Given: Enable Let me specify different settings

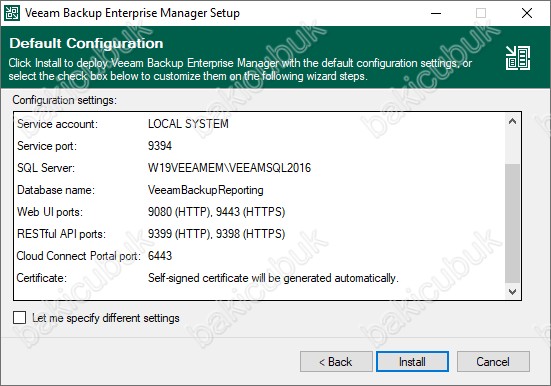Looking at the screenshot, I should click(x=19, y=317).
